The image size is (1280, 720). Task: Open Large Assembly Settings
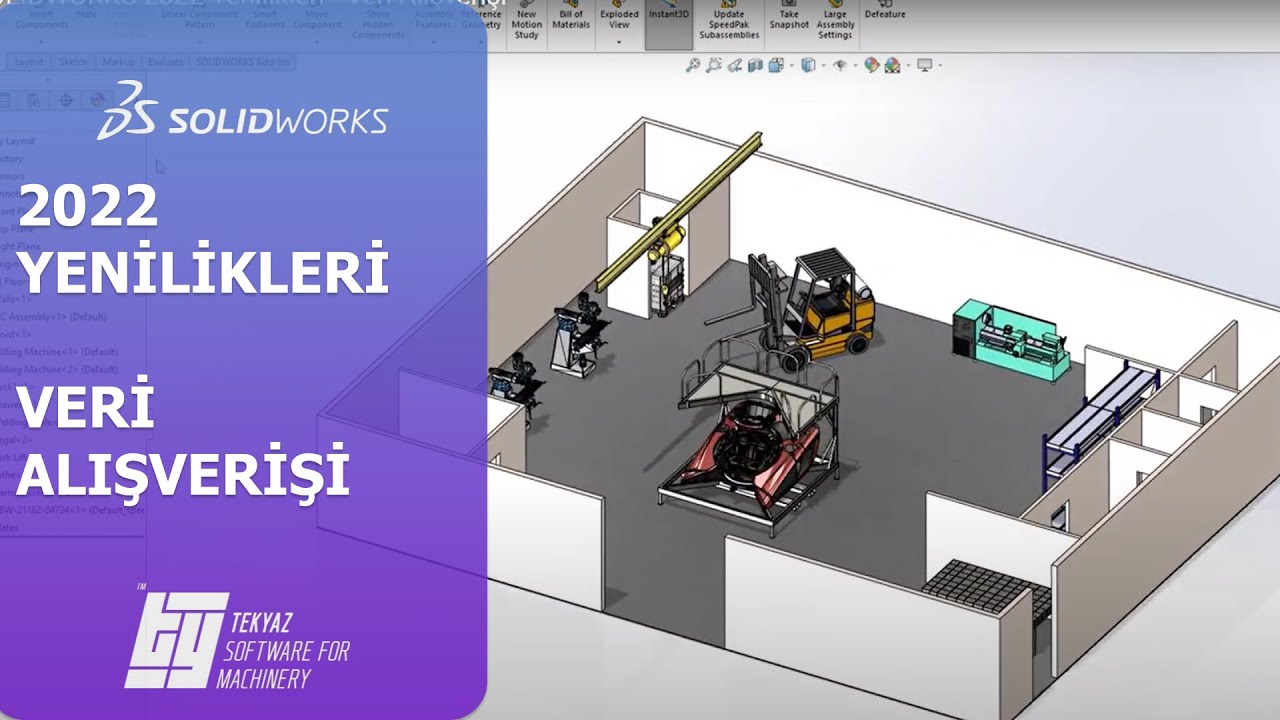pos(834,20)
